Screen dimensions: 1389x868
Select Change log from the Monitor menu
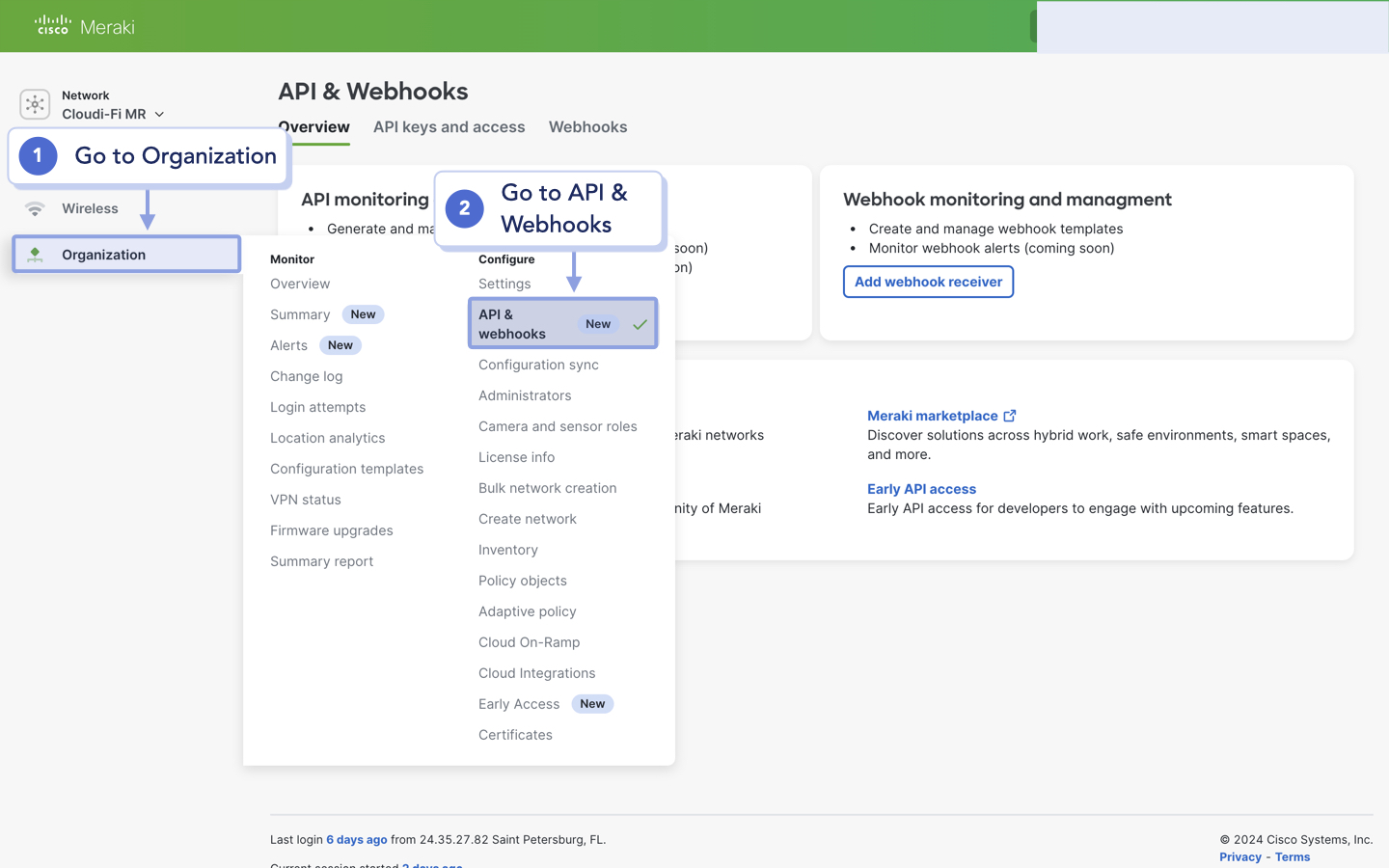coord(306,376)
